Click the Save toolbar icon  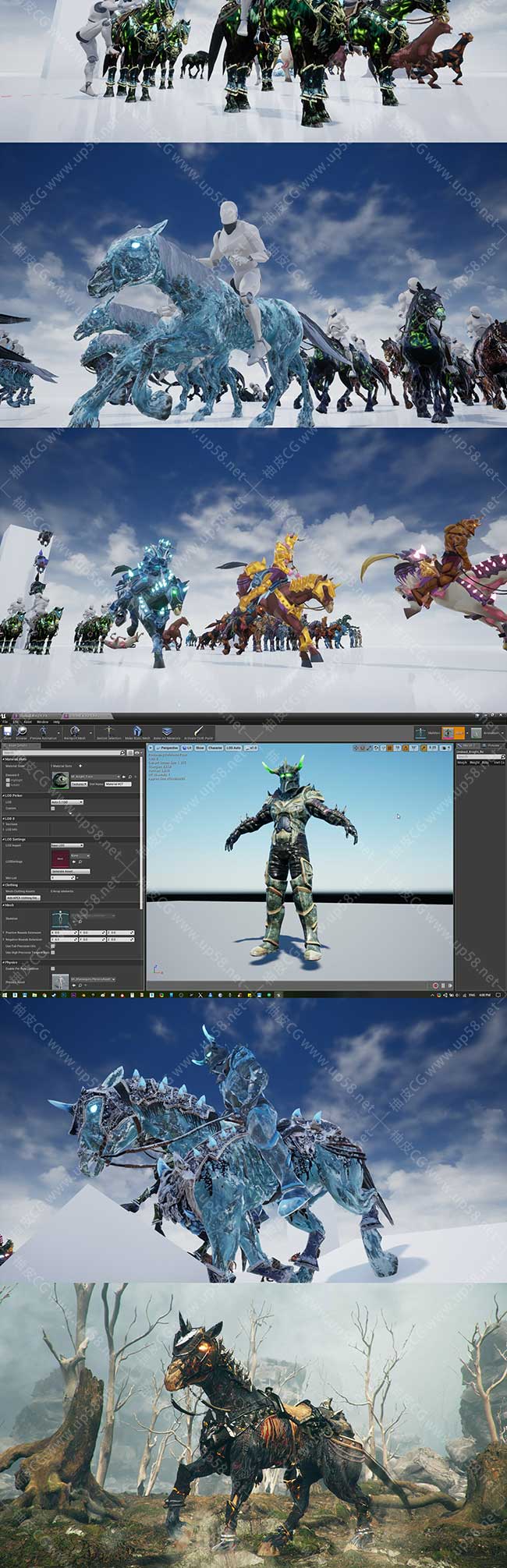[x=7, y=732]
